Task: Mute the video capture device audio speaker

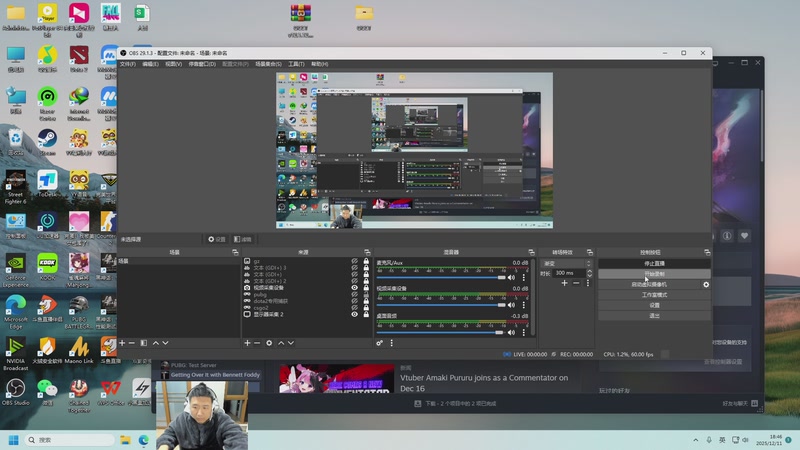Action: pos(511,305)
